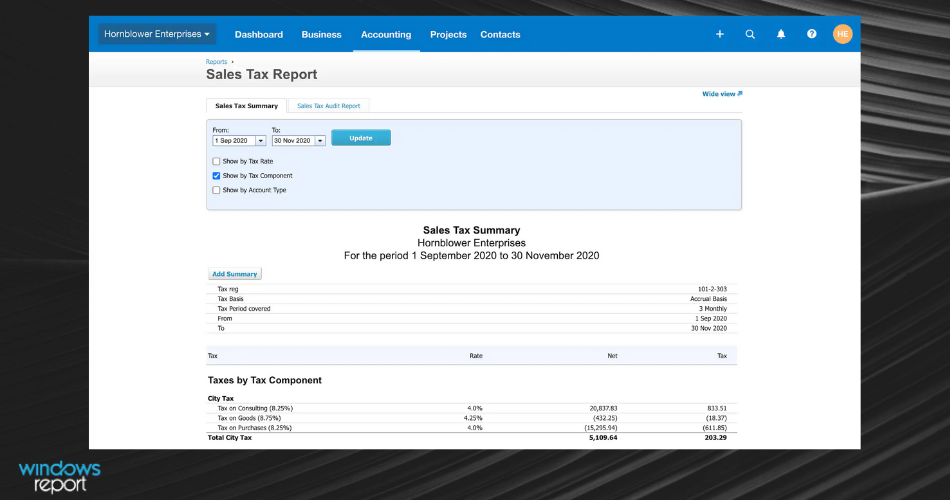This screenshot has width=950, height=500.
Task: Select the Sales Tax Summary tab
Action: (247, 106)
